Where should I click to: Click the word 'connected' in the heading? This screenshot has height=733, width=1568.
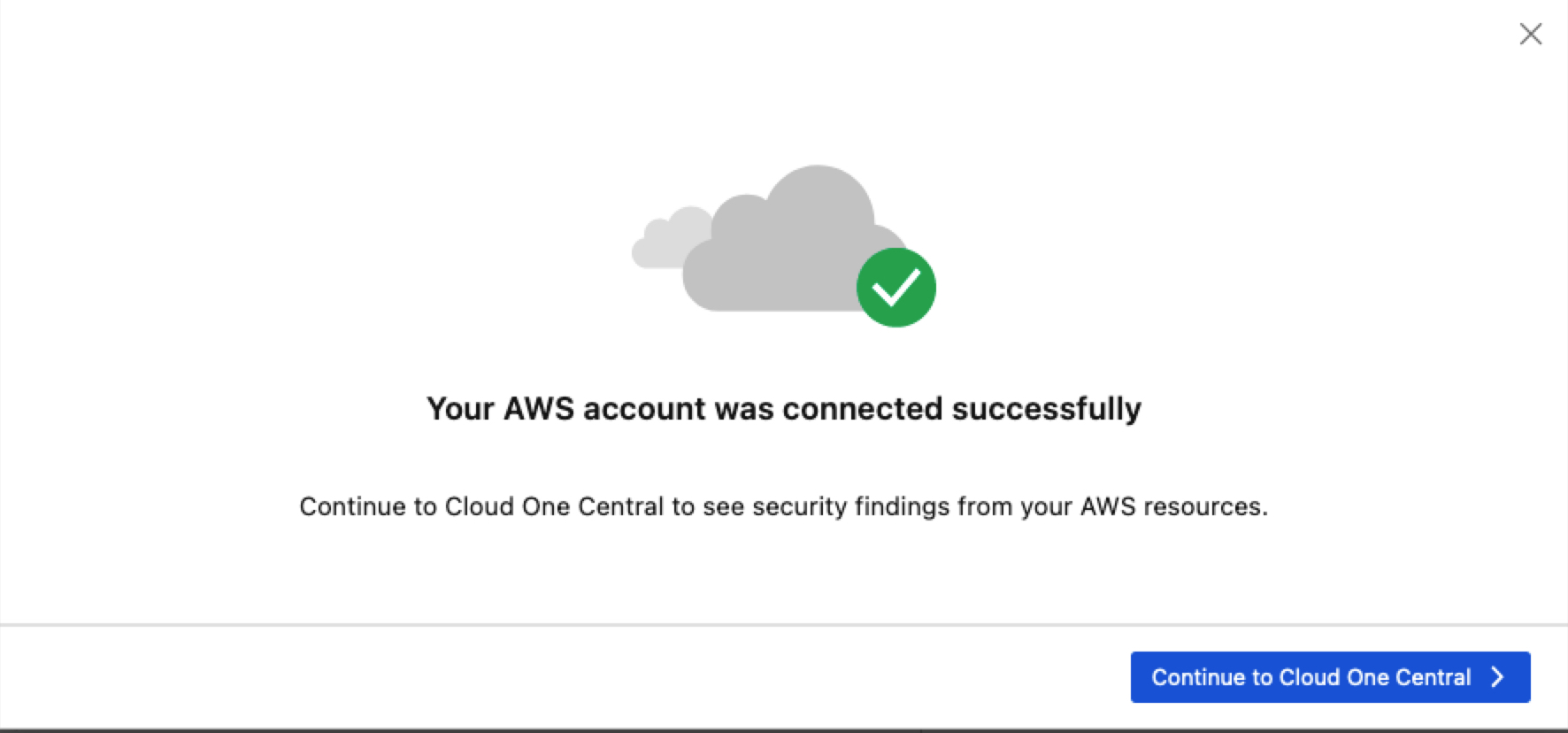click(x=862, y=409)
